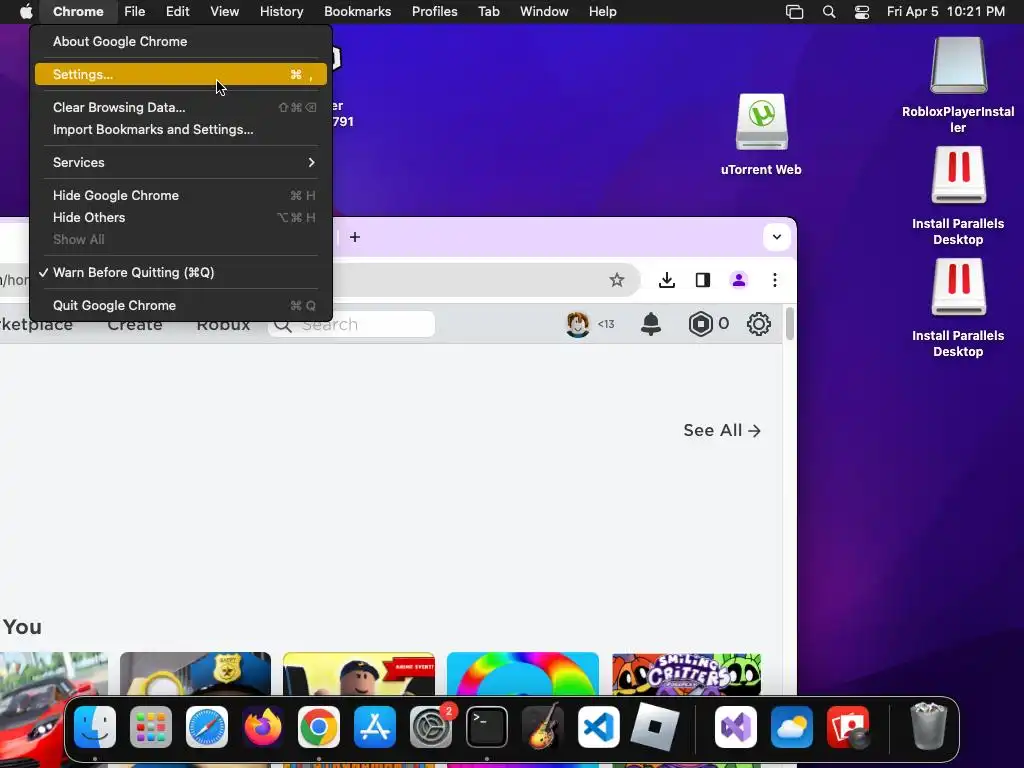Open Finder from the Dock
This screenshot has width=1024, height=768.
[x=95, y=727]
